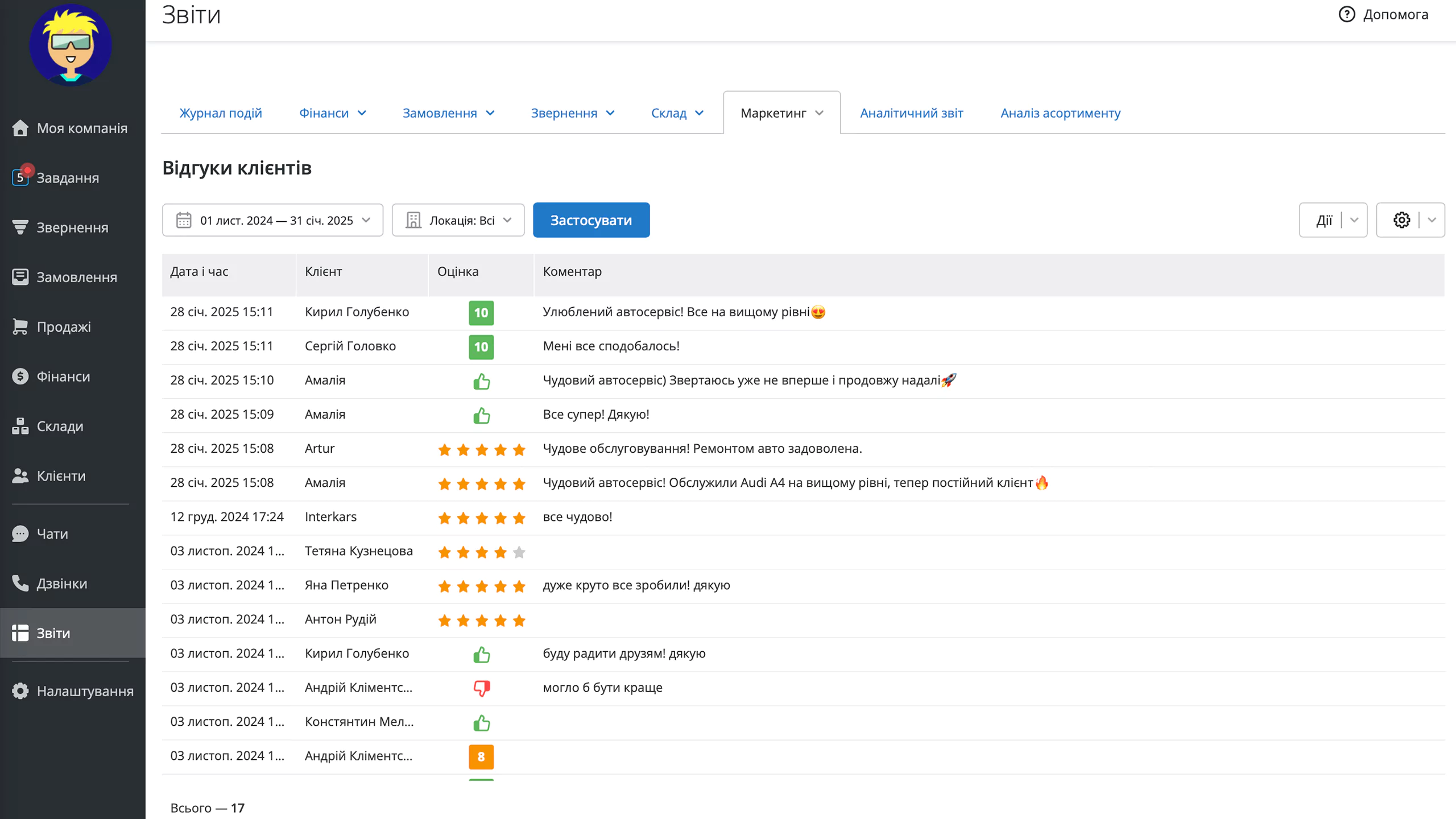Click comment 'буду радити друзям! дякую'
1456x819 pixels.
[x=624, y=653]
